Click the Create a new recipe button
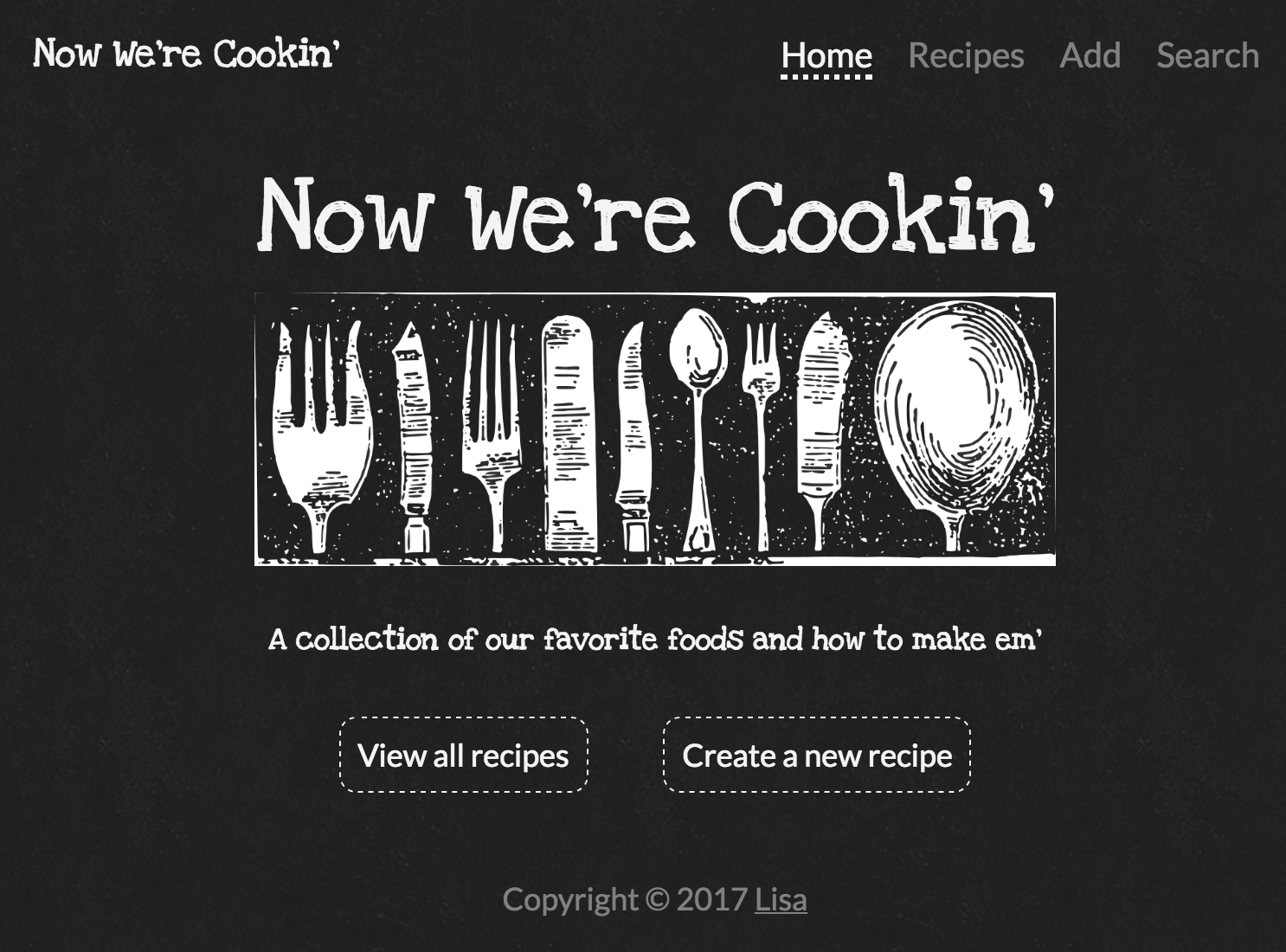Viewport: 1286px width, 952px height. [x=817, y=755]
